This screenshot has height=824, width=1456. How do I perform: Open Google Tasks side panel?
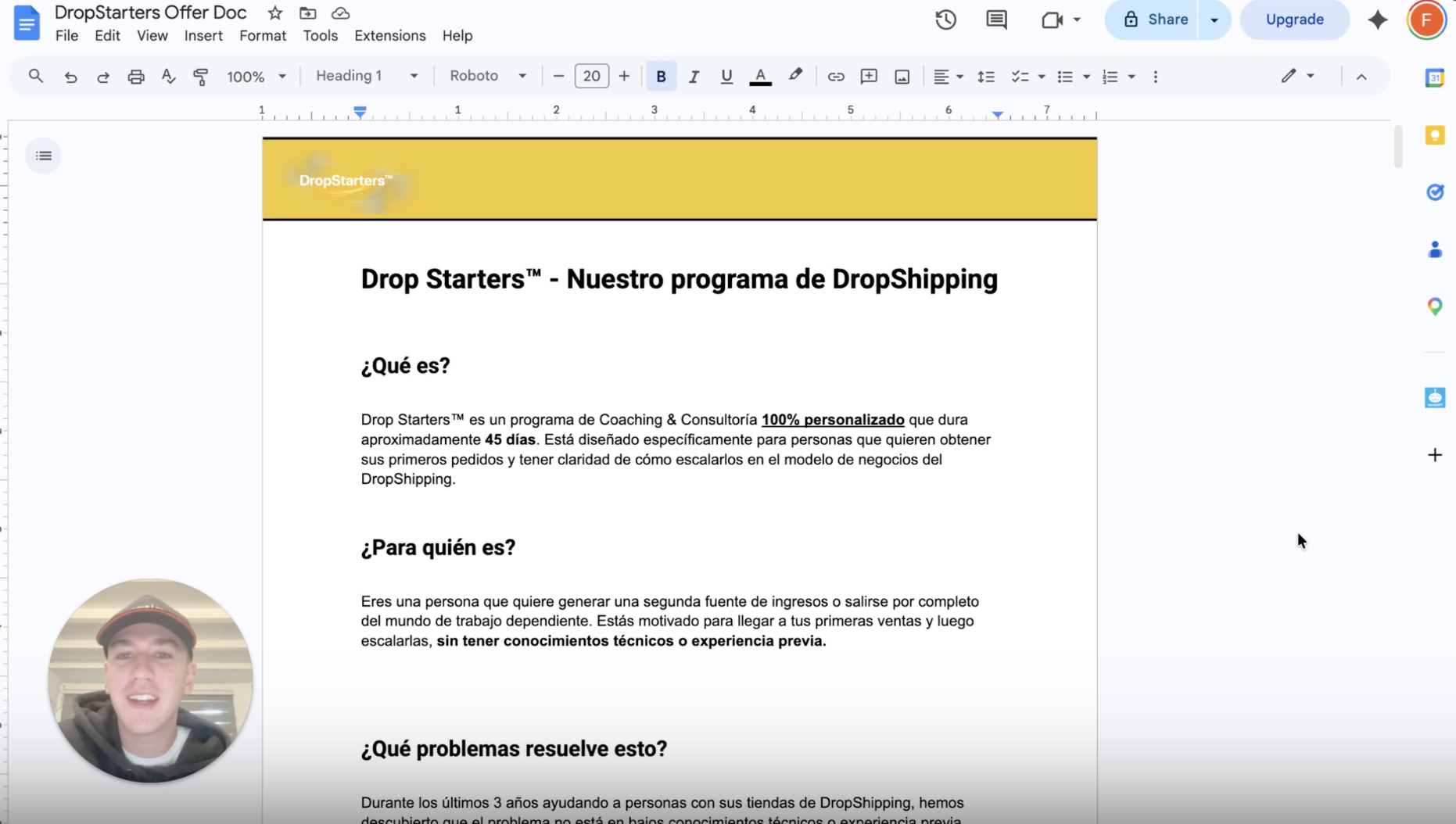(1435, 192)
